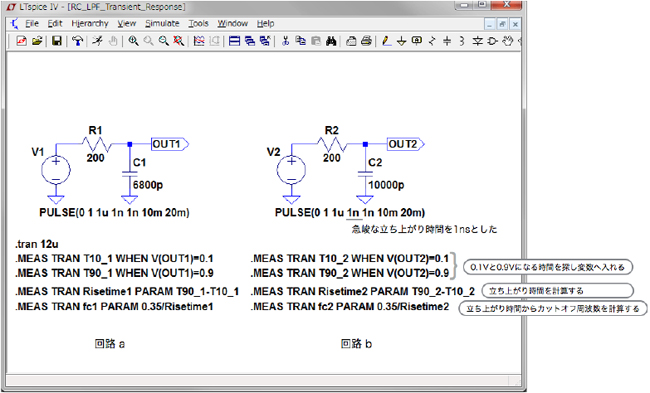
Task: Select the Label Net tool
Action: point(417,41)
